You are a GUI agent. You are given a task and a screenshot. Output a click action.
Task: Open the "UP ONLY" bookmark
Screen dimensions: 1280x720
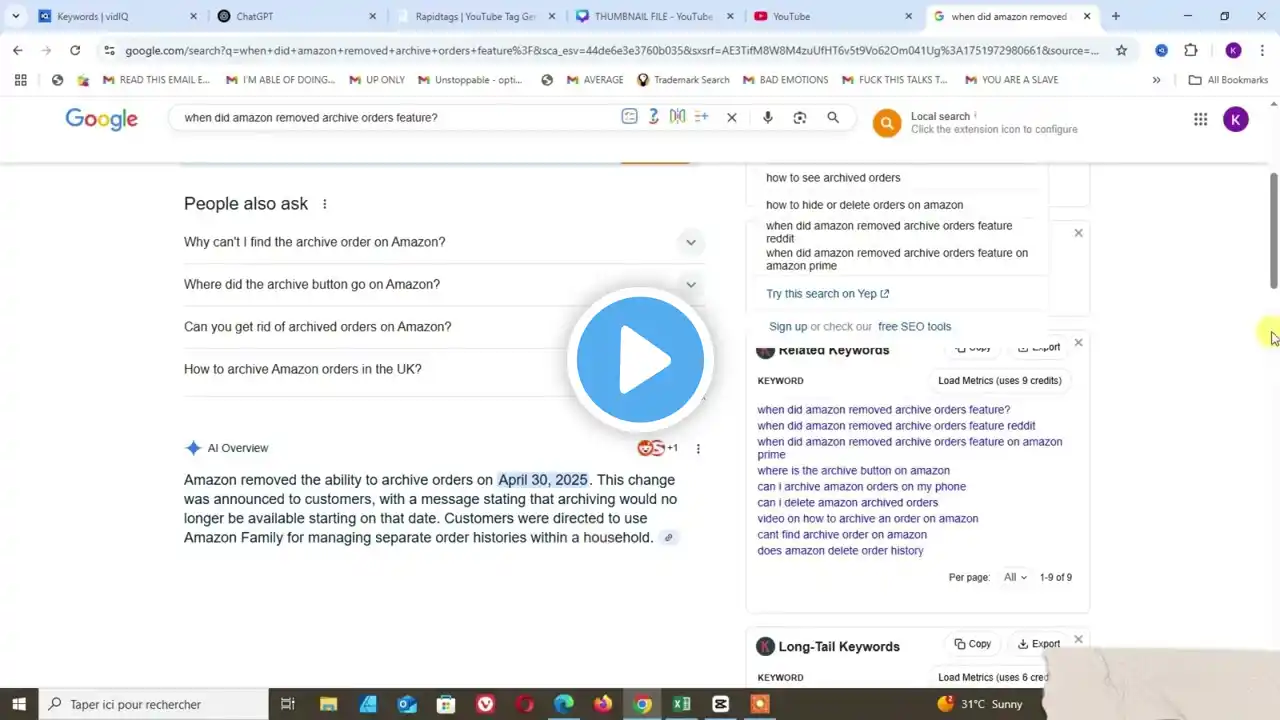377,80
